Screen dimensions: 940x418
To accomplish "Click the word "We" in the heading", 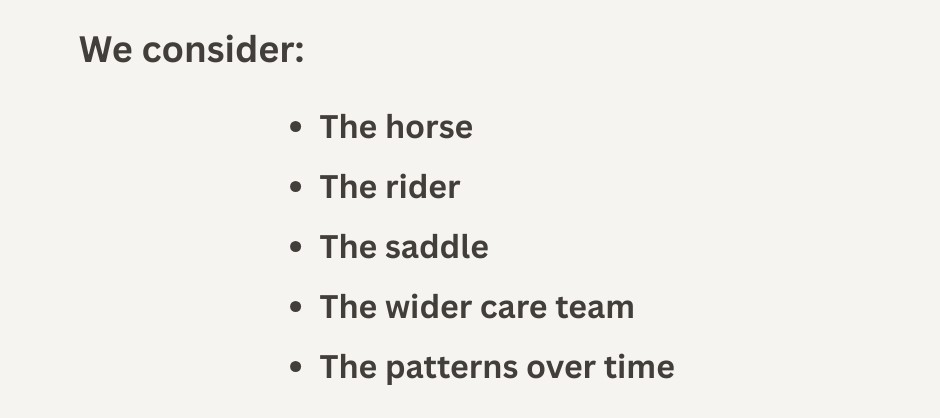I will click(x=106, y=49).
